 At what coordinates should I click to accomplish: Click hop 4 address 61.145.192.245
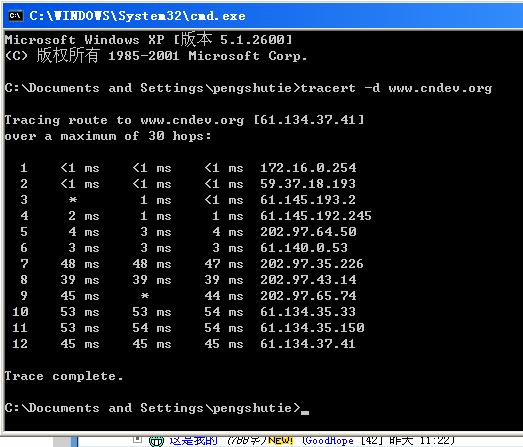coord(316,215)
